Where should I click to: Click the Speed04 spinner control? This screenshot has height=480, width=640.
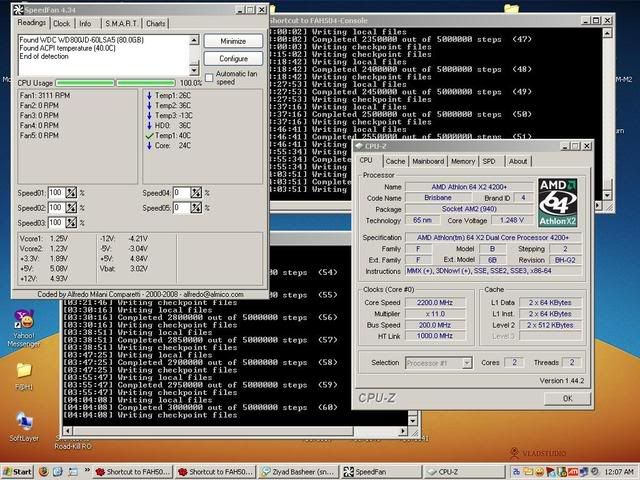196,193
